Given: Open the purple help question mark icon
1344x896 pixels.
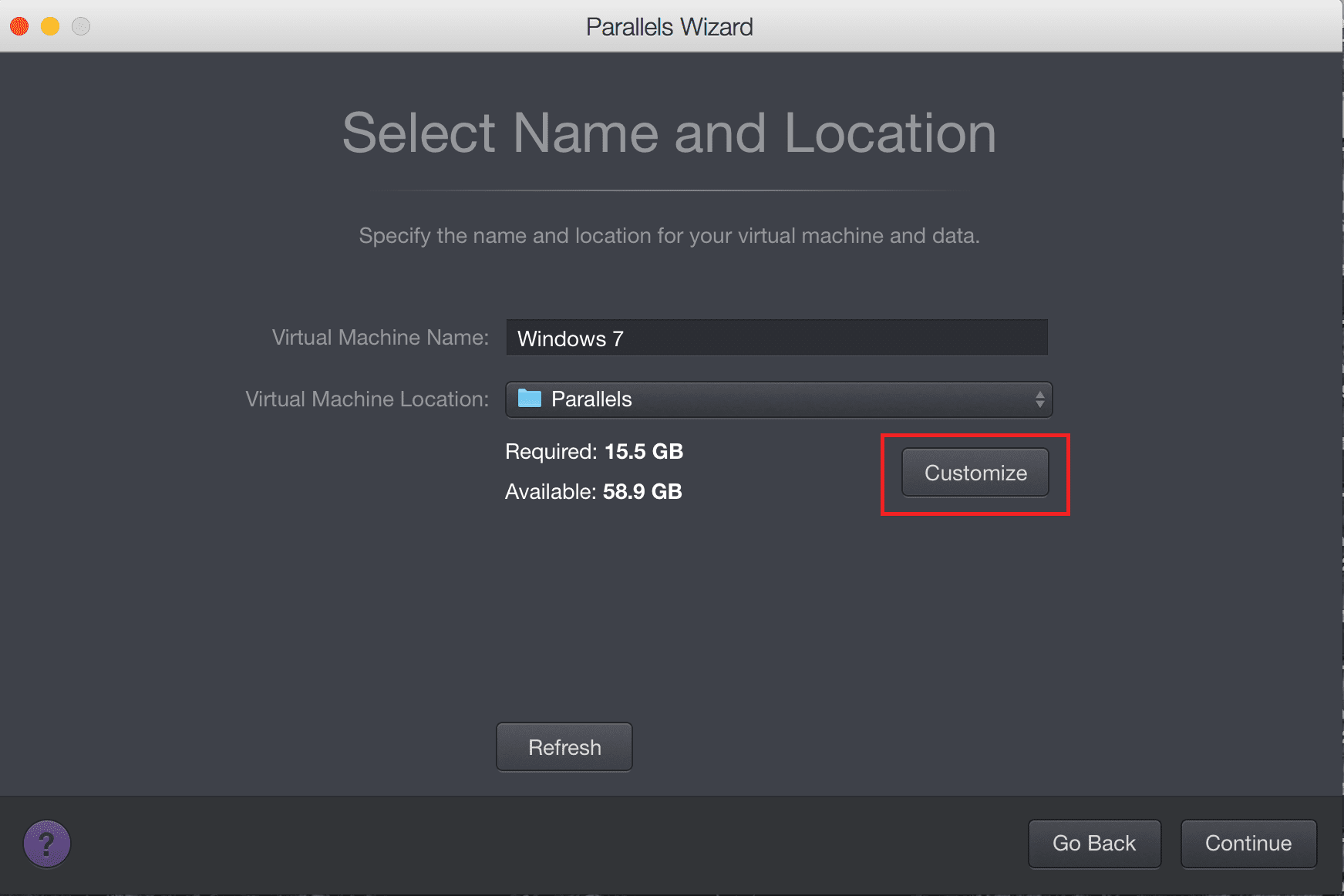Looking at the screenshot, I should pos(47,844).
